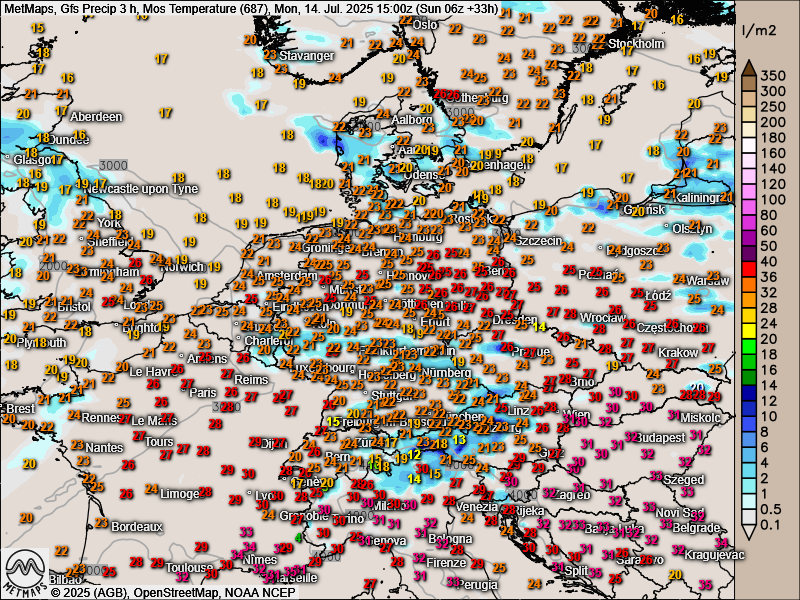Select the Stavanger city label
Image resolution: width=800 pixels, height=600 pixels.
click(306, 56)
